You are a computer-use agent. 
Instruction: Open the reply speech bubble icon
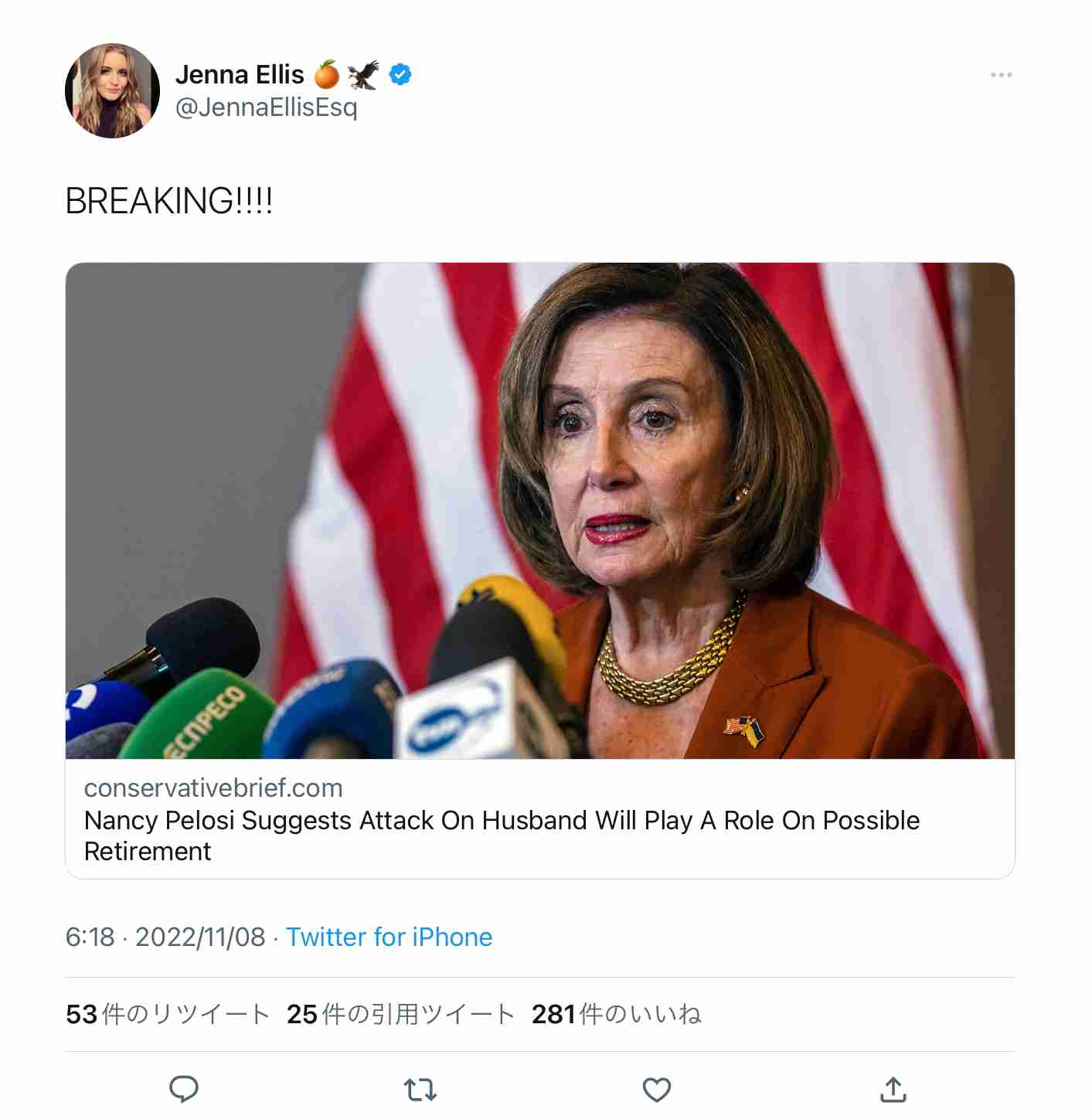tap(184, 1089)
